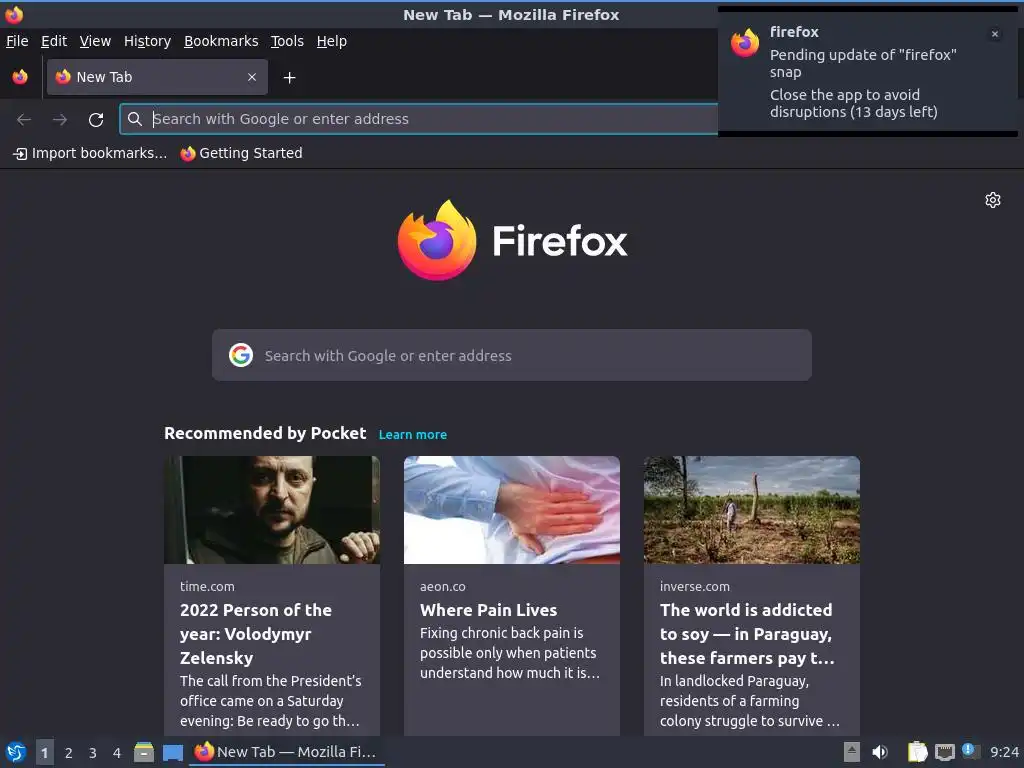Open the Bookmarks menu
The width and height of the screenshot is (1024, 768).
[x=221, y=41]
